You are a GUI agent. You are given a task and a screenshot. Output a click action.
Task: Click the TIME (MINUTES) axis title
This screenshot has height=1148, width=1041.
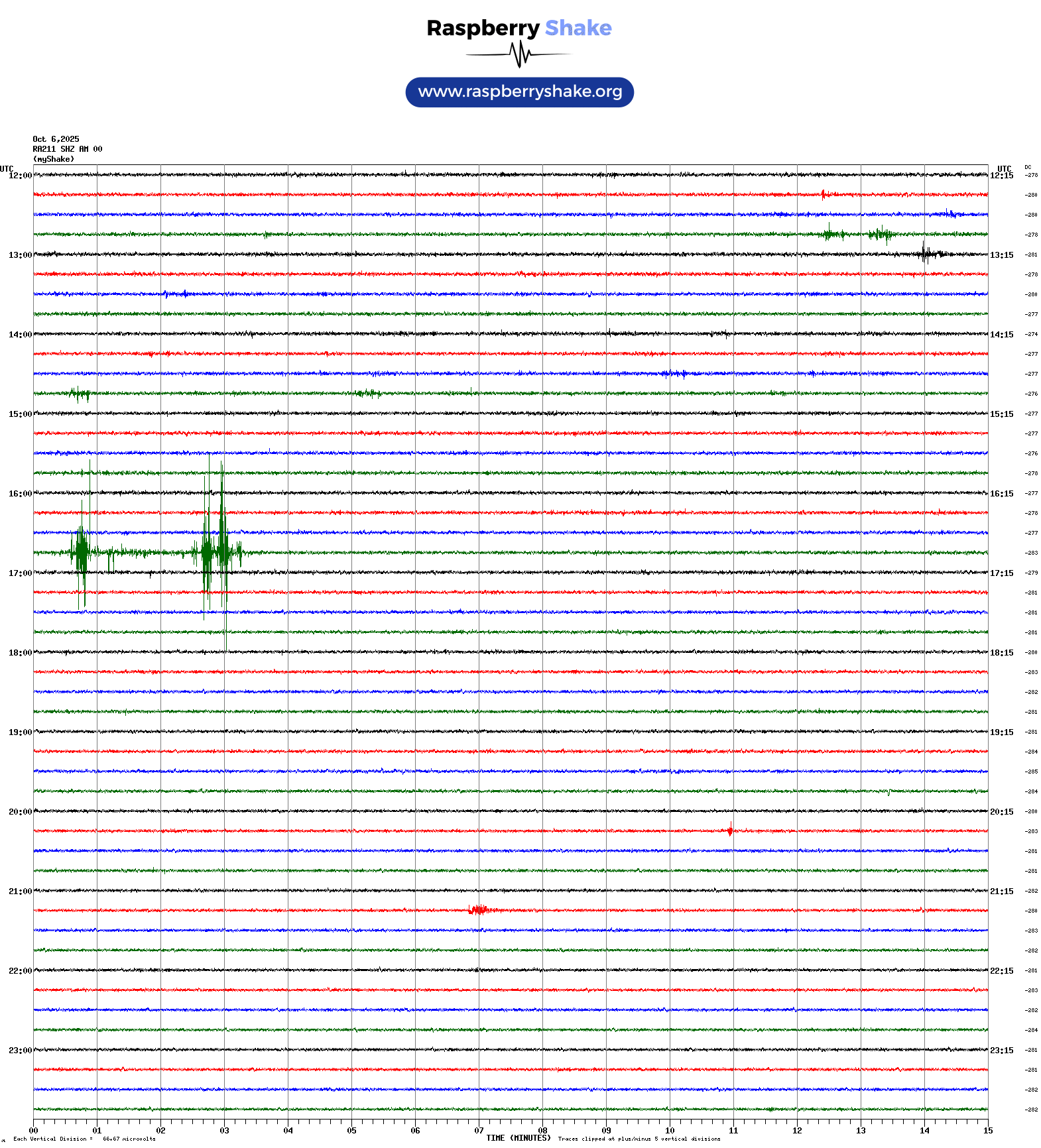518,1138
